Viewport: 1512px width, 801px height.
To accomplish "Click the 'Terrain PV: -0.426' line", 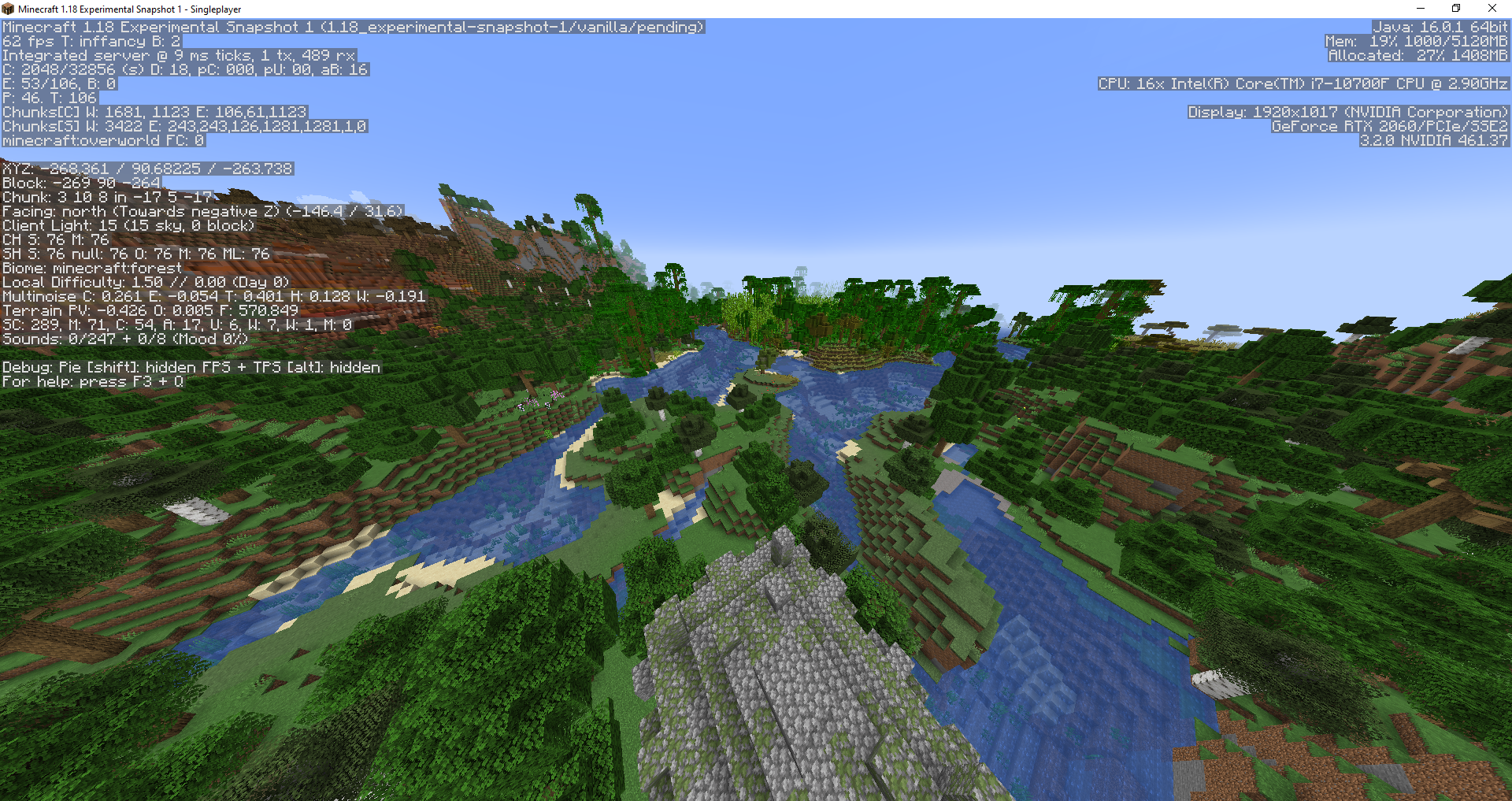I will [150, 311].
